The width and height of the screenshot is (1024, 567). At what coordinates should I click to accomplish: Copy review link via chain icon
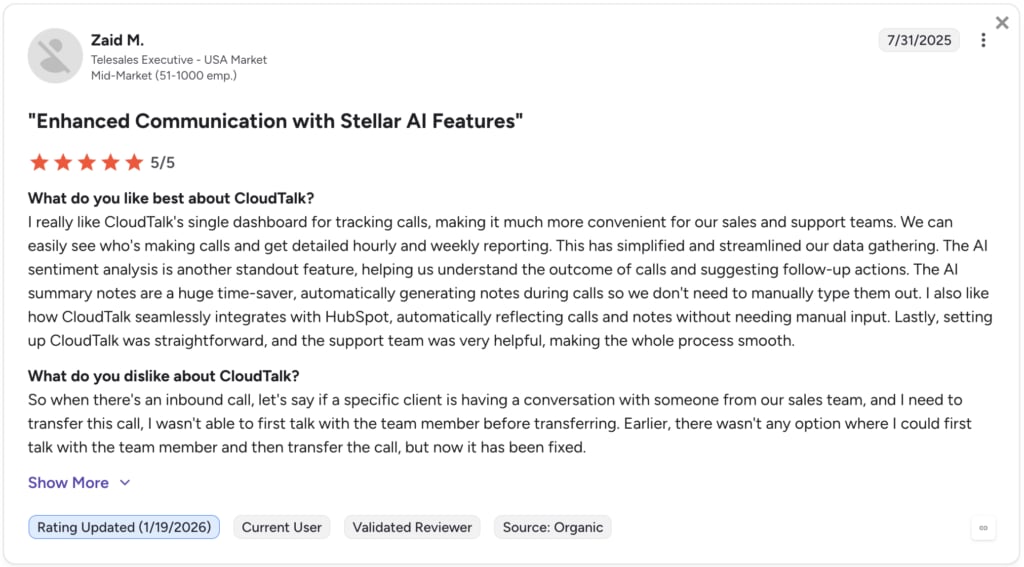[983, 528]
